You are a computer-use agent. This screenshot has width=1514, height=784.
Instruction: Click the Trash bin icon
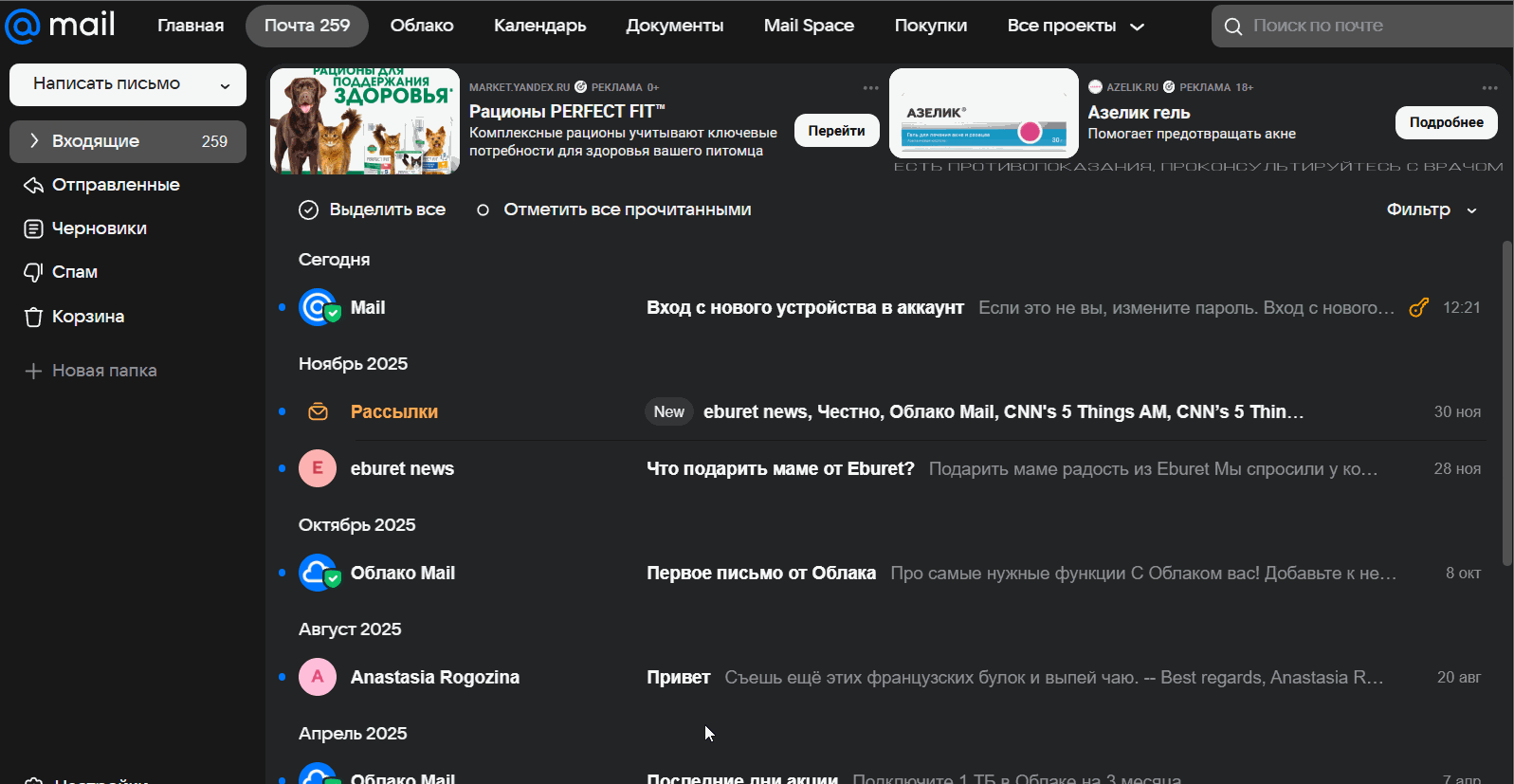tap(33, 317)
